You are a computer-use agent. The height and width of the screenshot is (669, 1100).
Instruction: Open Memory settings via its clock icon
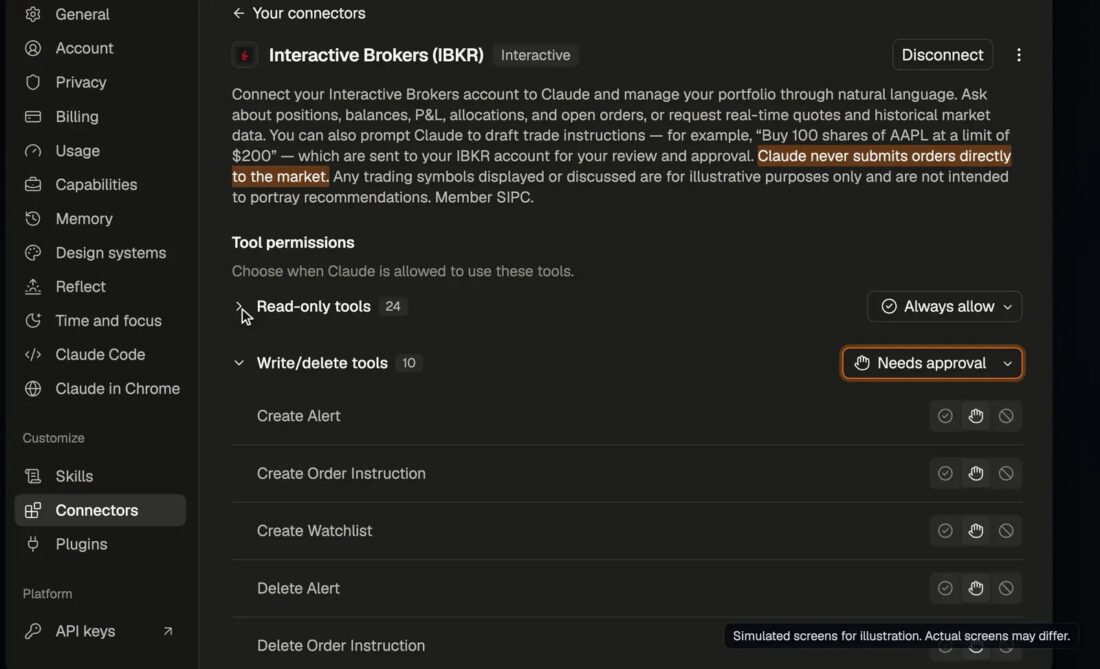(33, 219)
